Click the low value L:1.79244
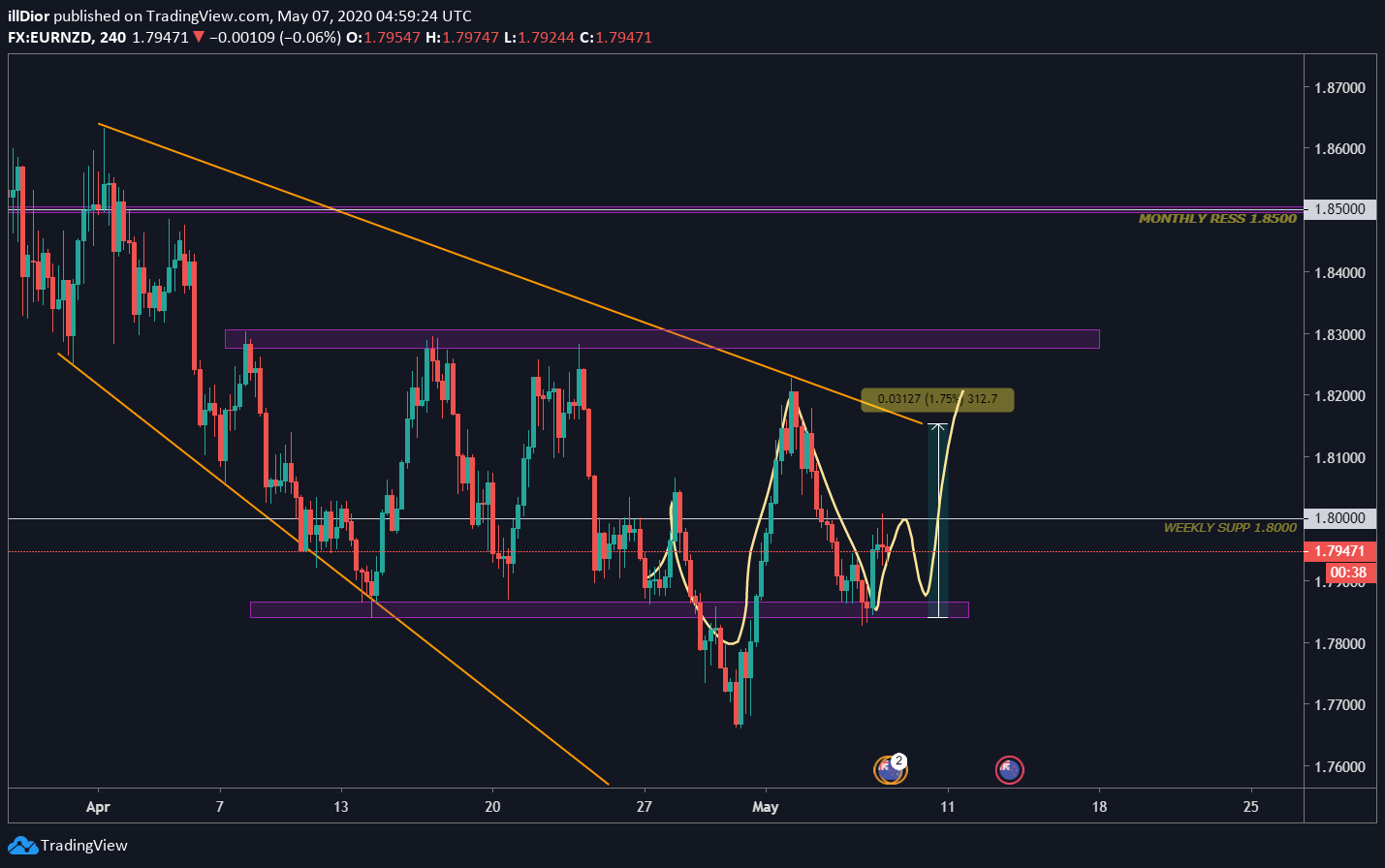Image resolution: width=1385 pixels, height=868 pixels. (x=539, y=38)
